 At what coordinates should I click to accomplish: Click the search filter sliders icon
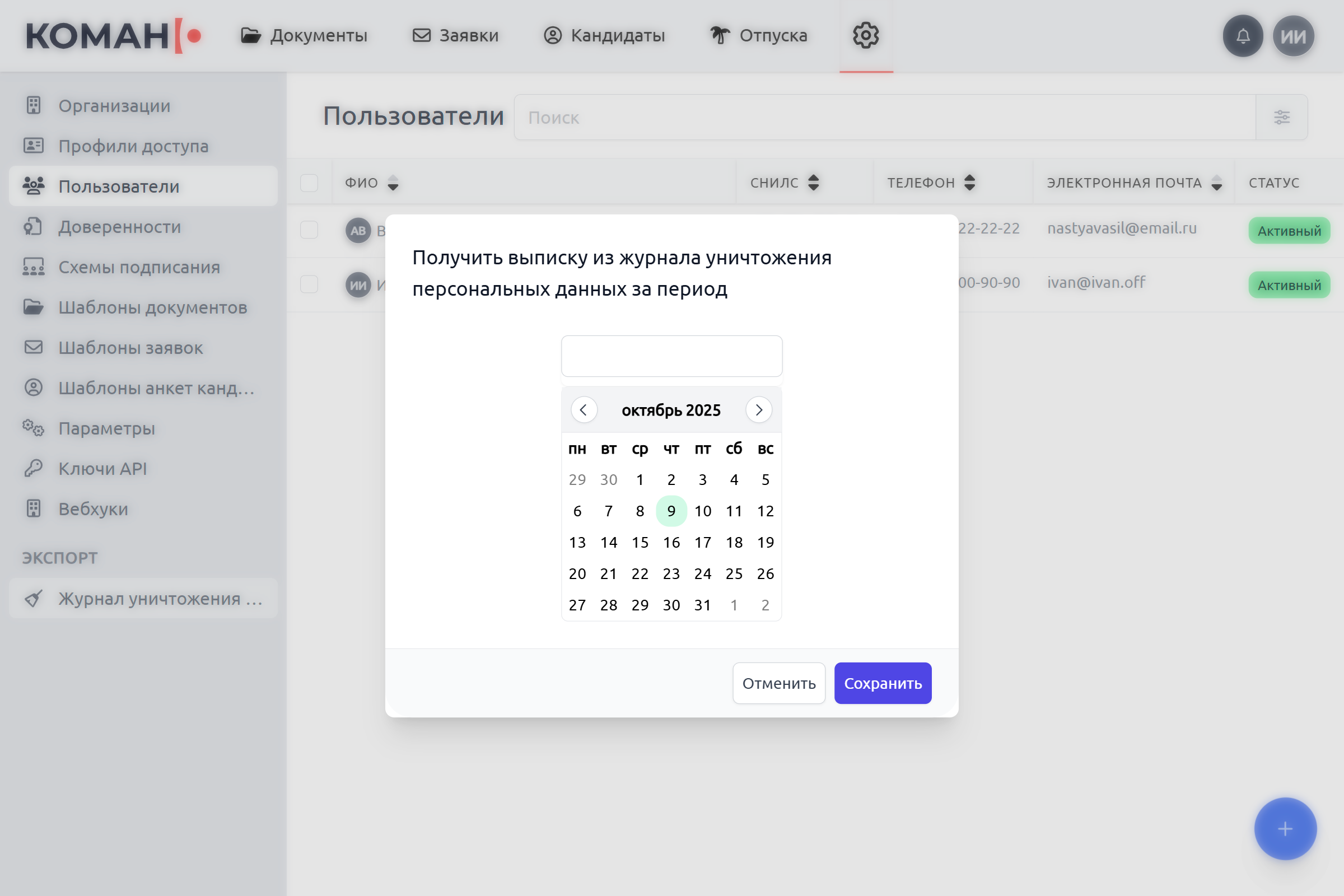(1281, 117)
